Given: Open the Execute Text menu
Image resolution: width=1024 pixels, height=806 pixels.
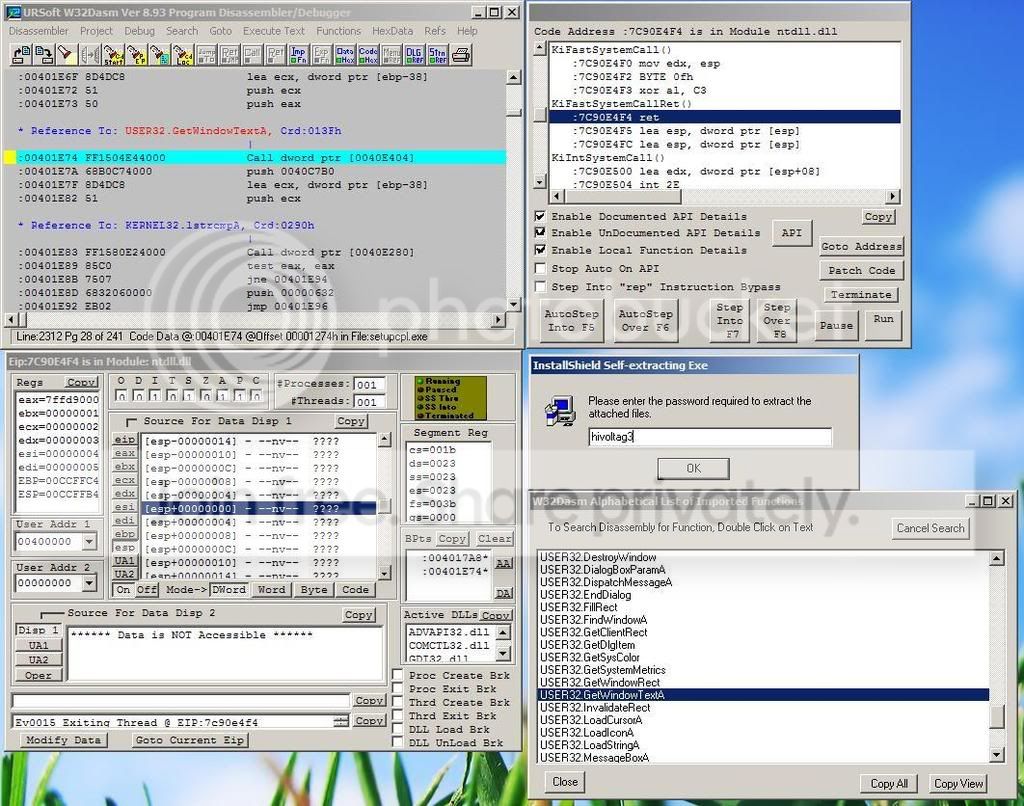Looking at the screenshot, I should 274,31.
